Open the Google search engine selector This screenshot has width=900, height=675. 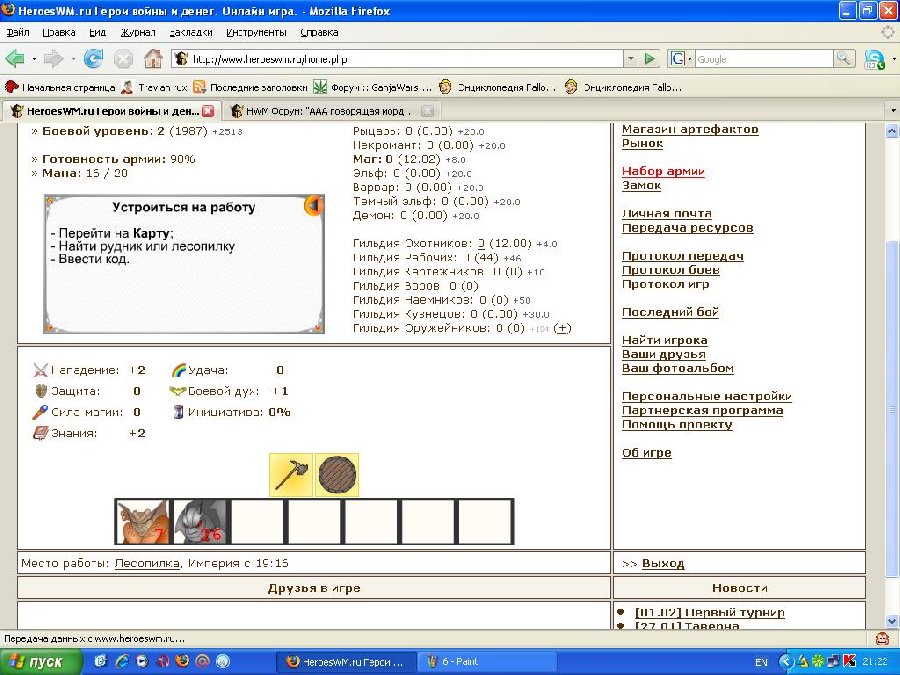(x=681, y=59)
